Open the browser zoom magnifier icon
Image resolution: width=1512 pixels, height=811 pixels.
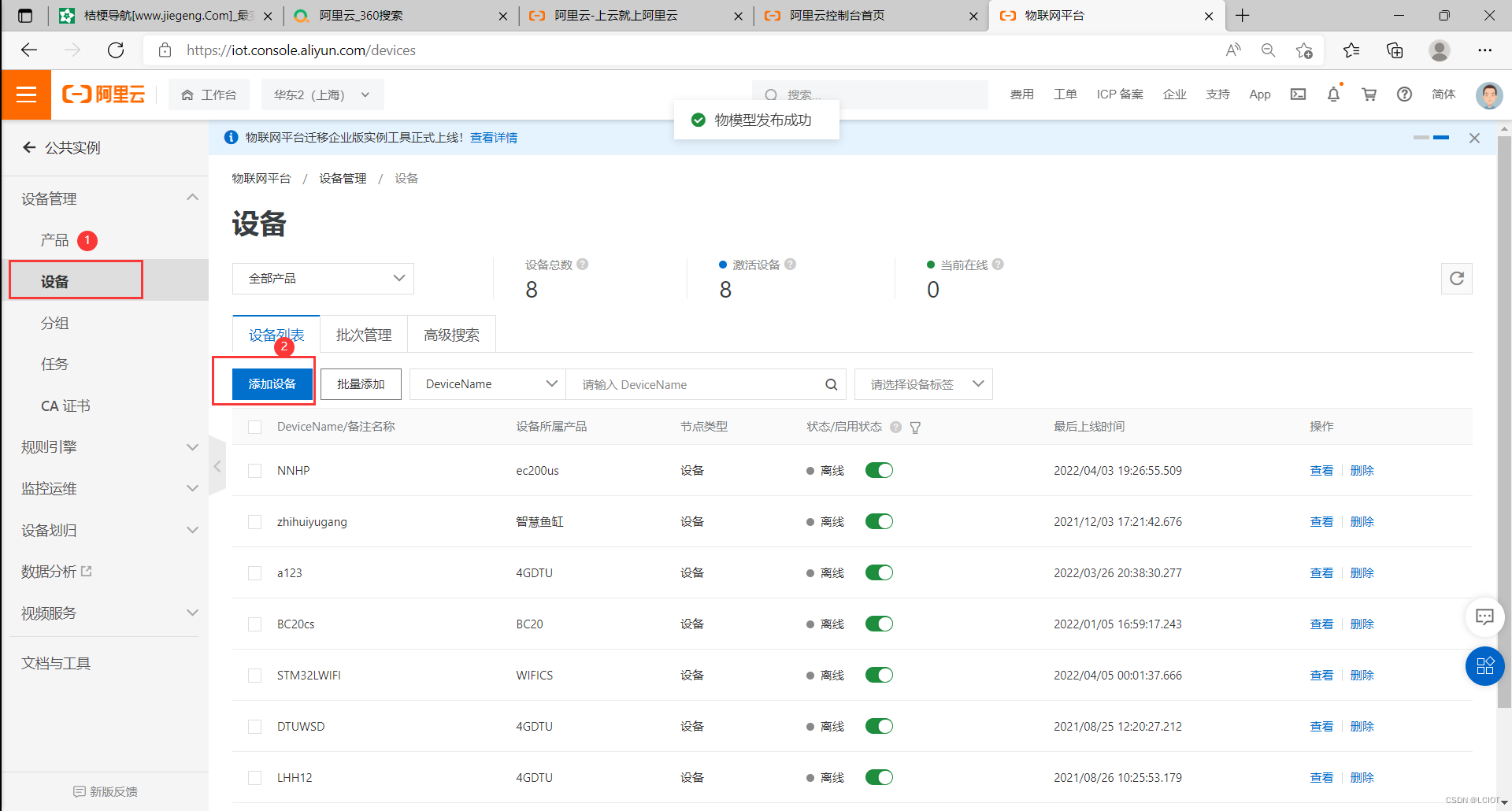pyautogui.click(x=1268, y=50)
